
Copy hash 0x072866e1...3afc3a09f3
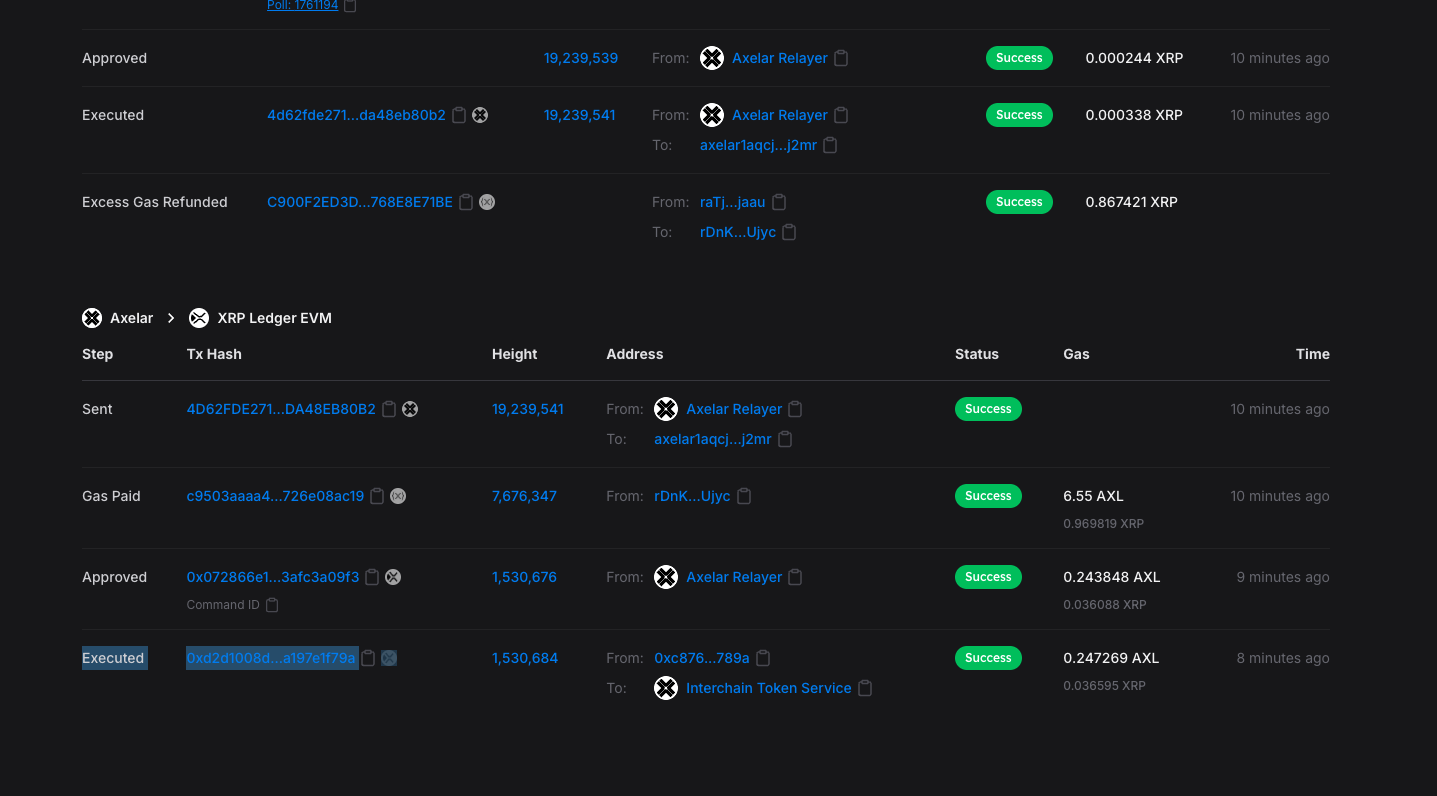click(x=372, y=577)
